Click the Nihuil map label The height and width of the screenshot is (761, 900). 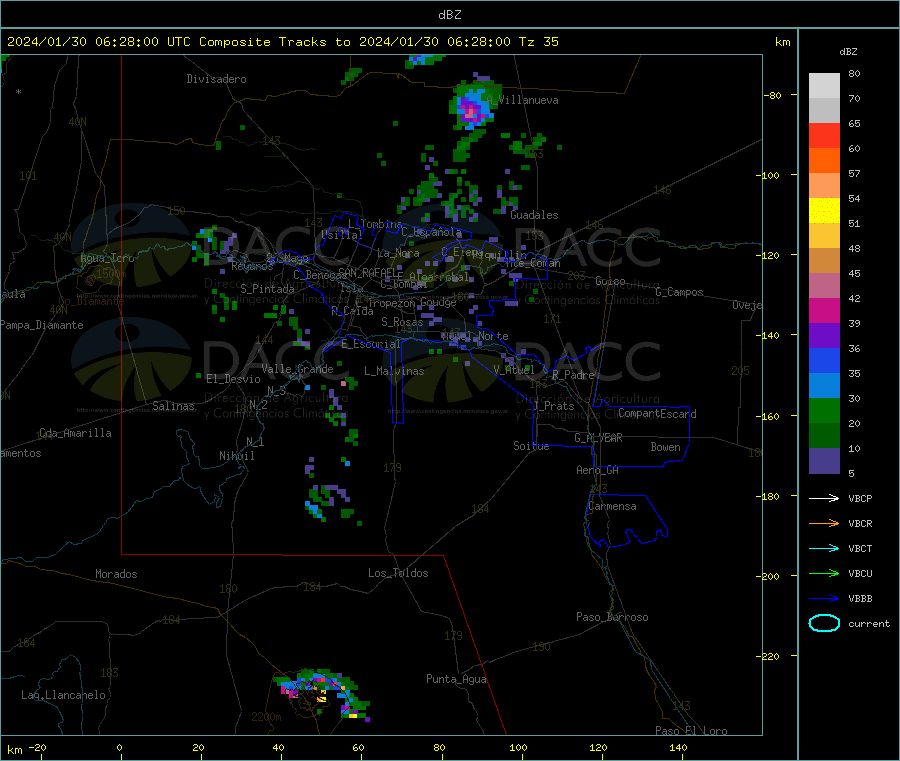click(237, 456)
